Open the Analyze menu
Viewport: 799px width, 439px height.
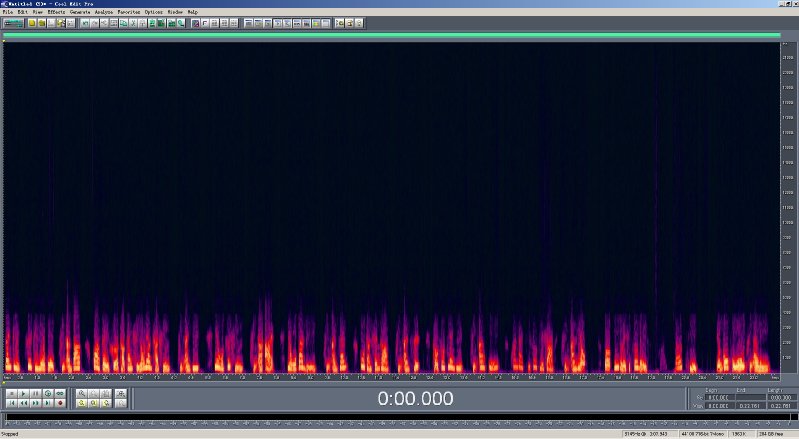(103, 12)
